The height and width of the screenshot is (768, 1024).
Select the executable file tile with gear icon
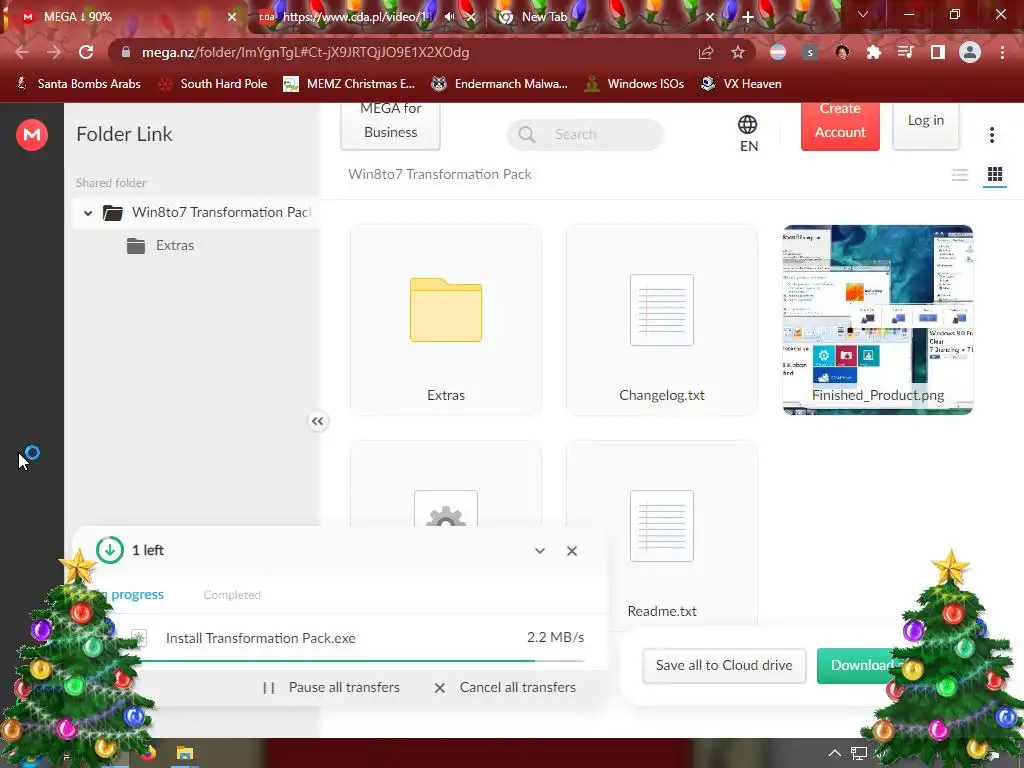pos(446,483)
